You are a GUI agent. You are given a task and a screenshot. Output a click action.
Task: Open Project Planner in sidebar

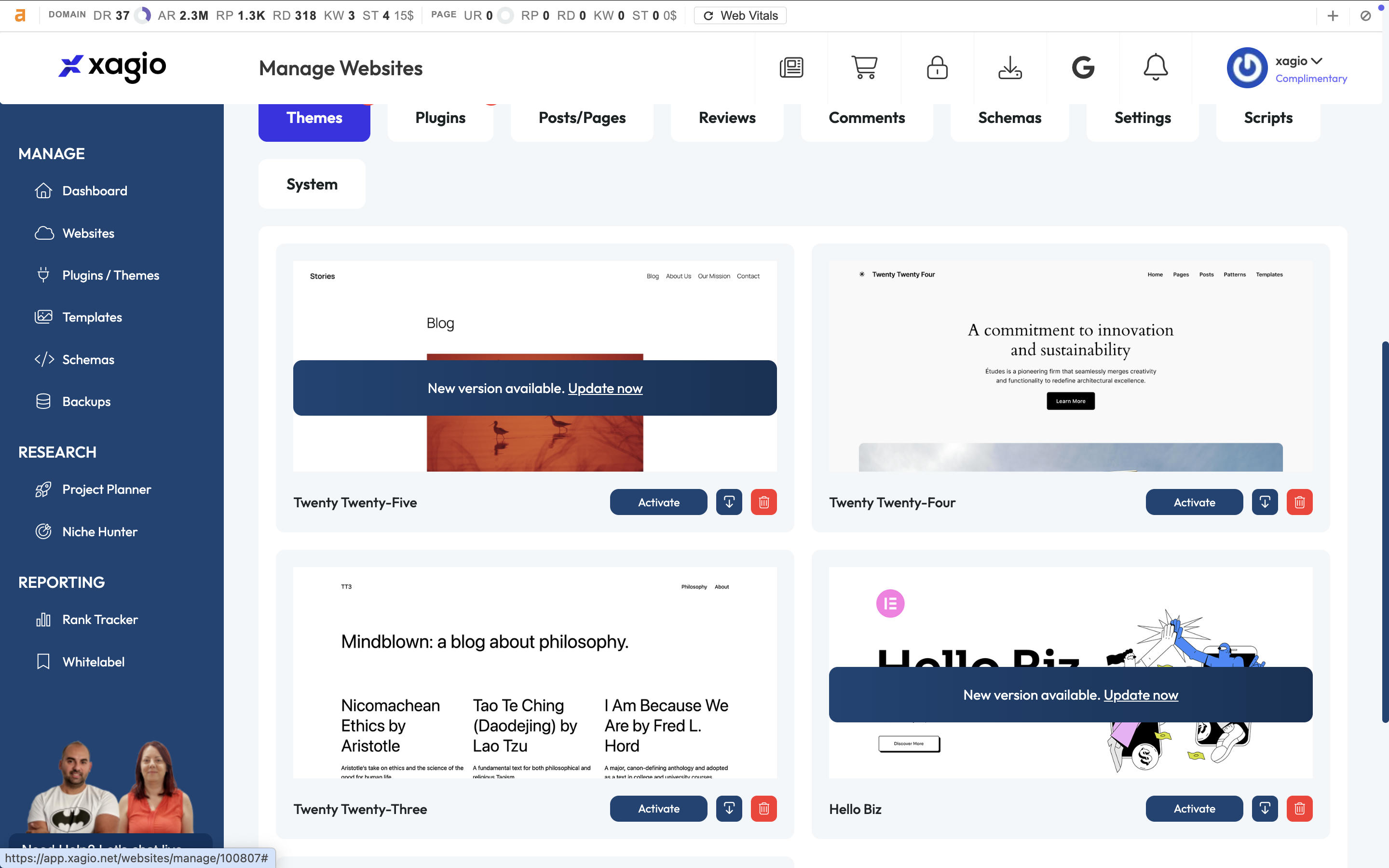[93, 489]
